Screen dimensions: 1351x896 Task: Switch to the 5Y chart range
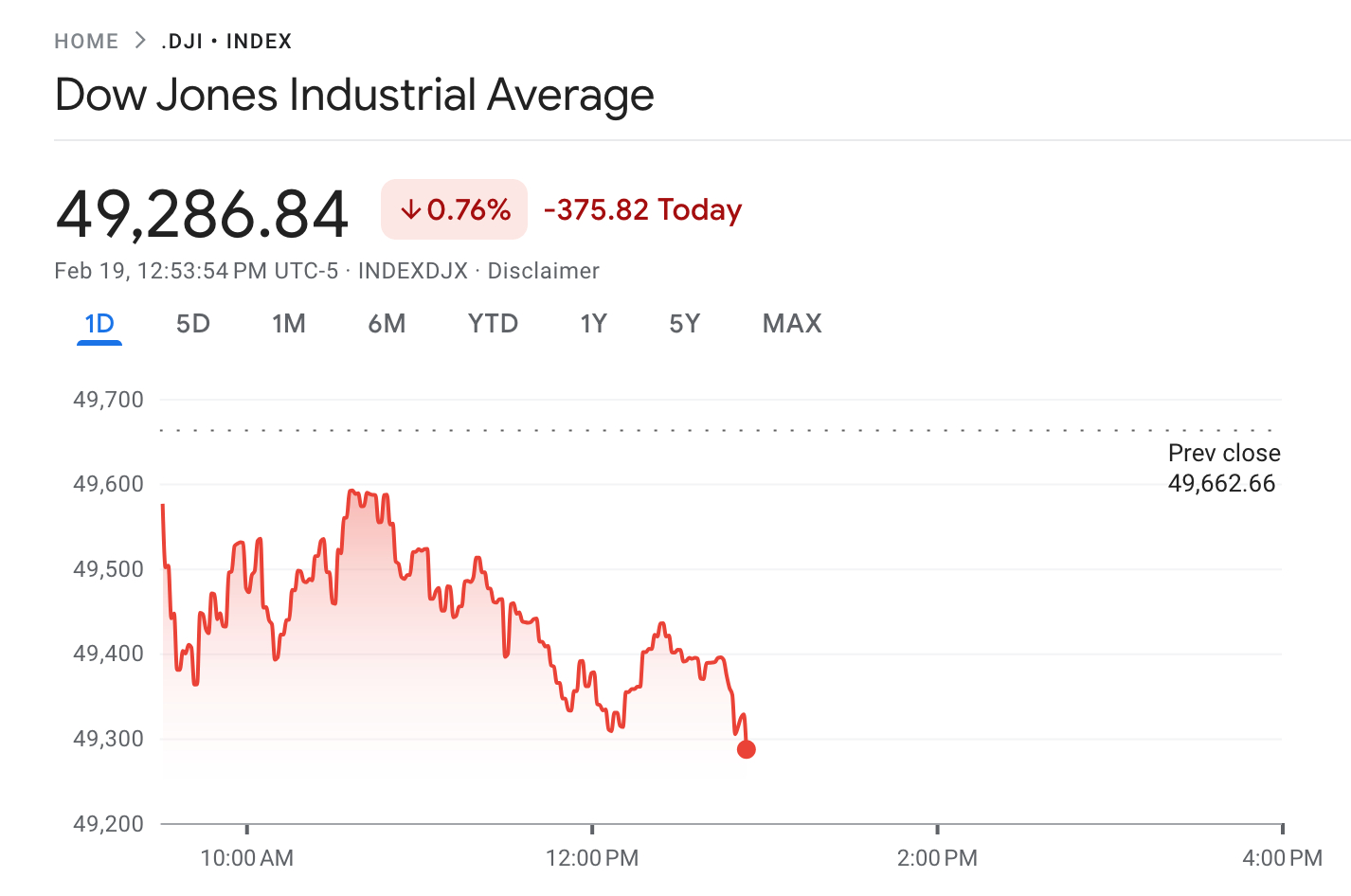684,324
